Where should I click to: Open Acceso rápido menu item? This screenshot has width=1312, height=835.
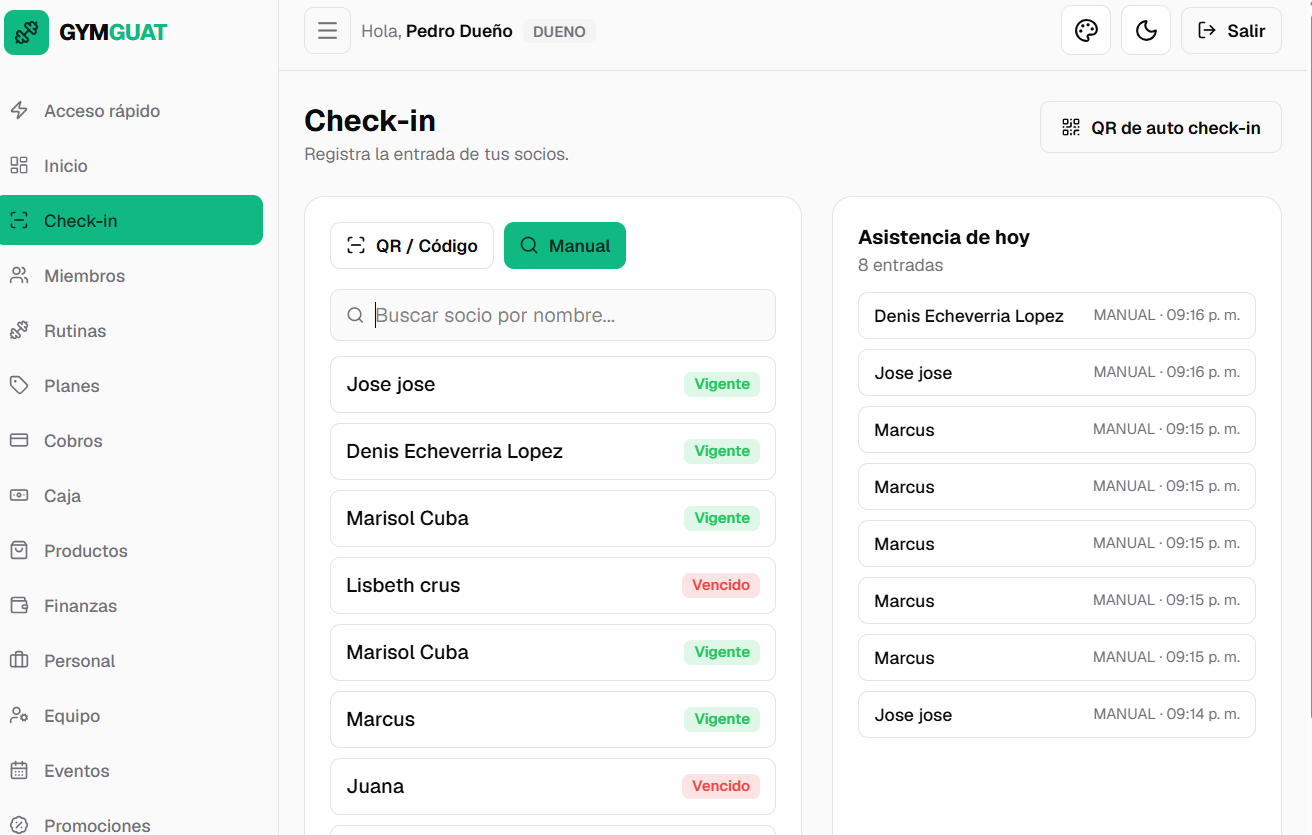tap(131, 111)
